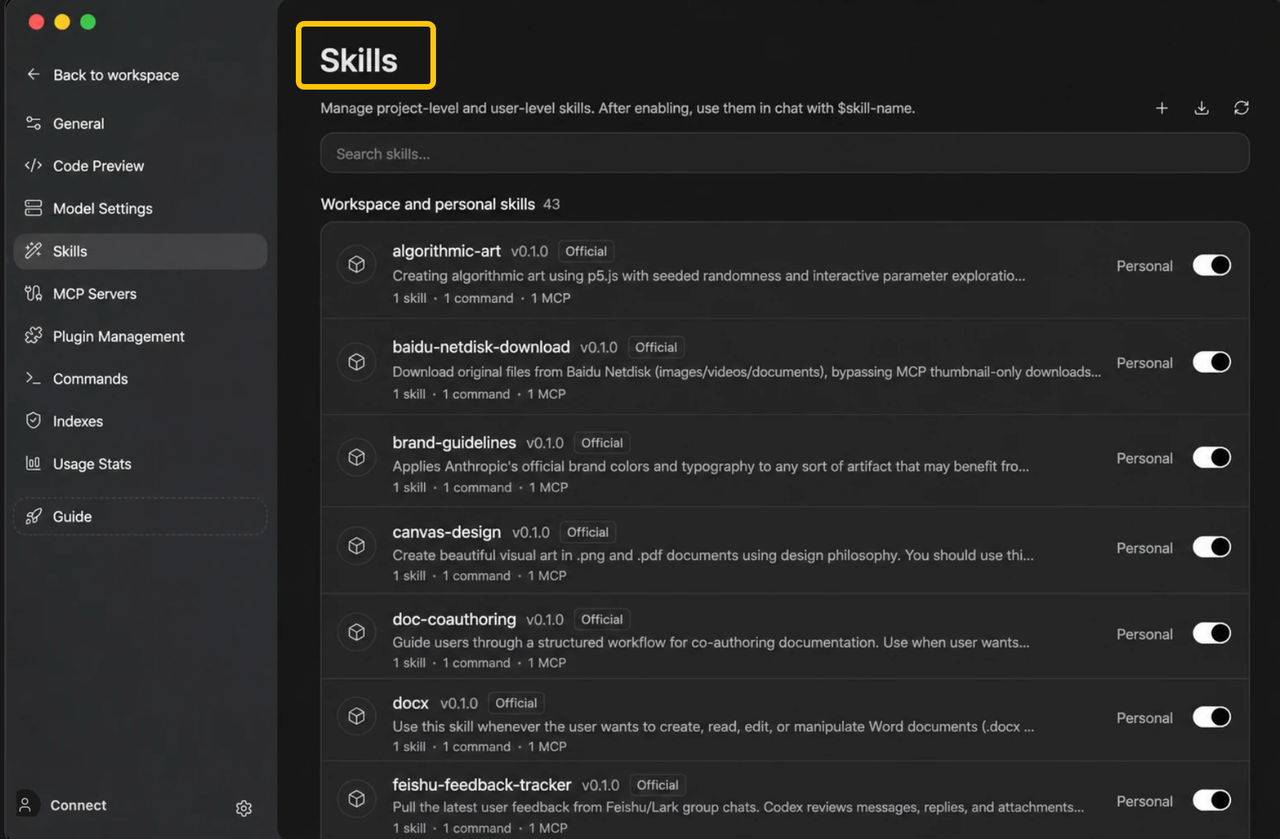
Task: Click the docx skill name
Action: click(410, 703)
